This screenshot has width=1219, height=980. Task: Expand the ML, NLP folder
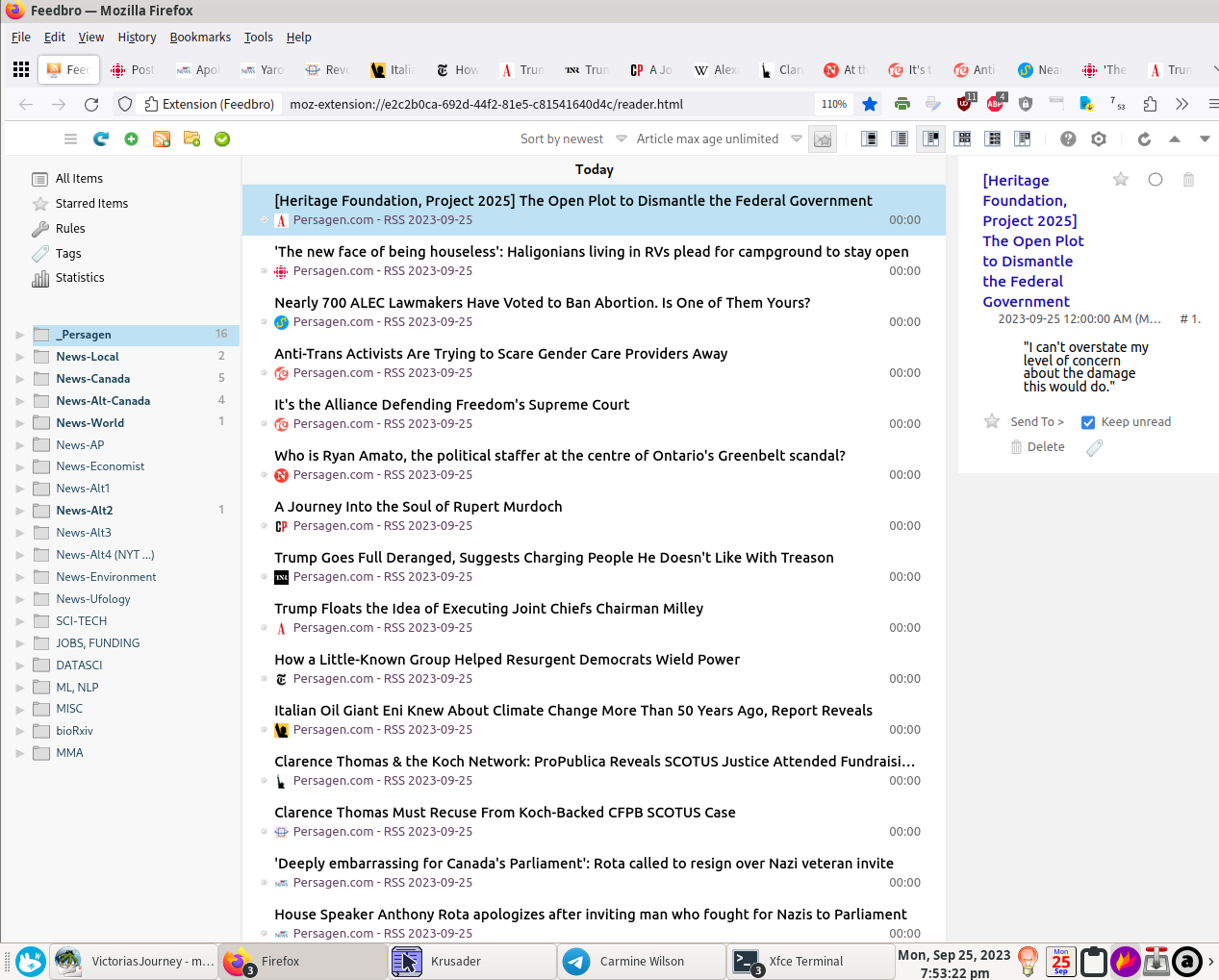click(19, 688)
